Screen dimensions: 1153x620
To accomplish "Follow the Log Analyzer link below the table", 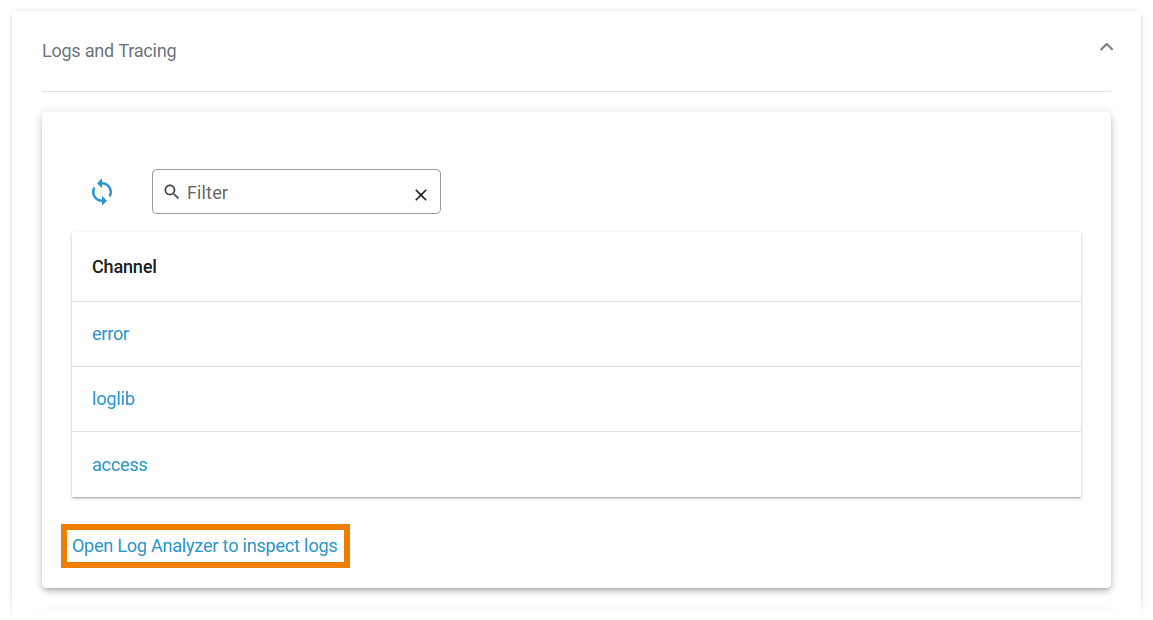I will (x=205, y=547).
